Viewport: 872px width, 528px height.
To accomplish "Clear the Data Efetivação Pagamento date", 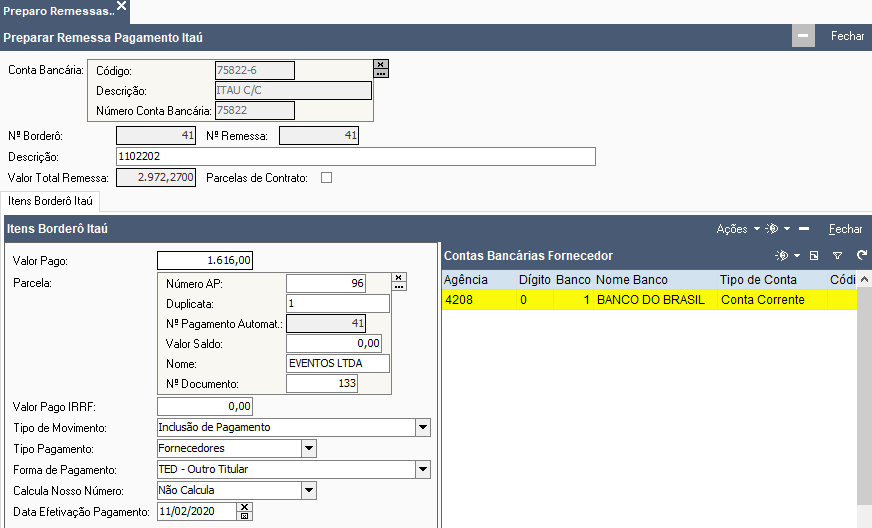I will [x=245, y=507].
